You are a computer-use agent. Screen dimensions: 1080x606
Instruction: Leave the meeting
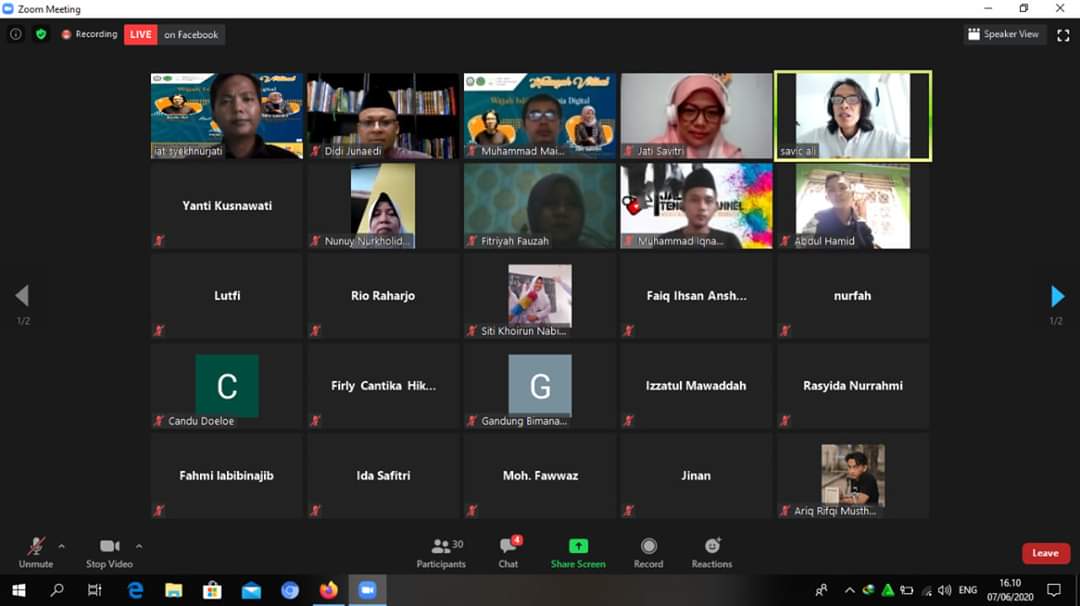1045,553
